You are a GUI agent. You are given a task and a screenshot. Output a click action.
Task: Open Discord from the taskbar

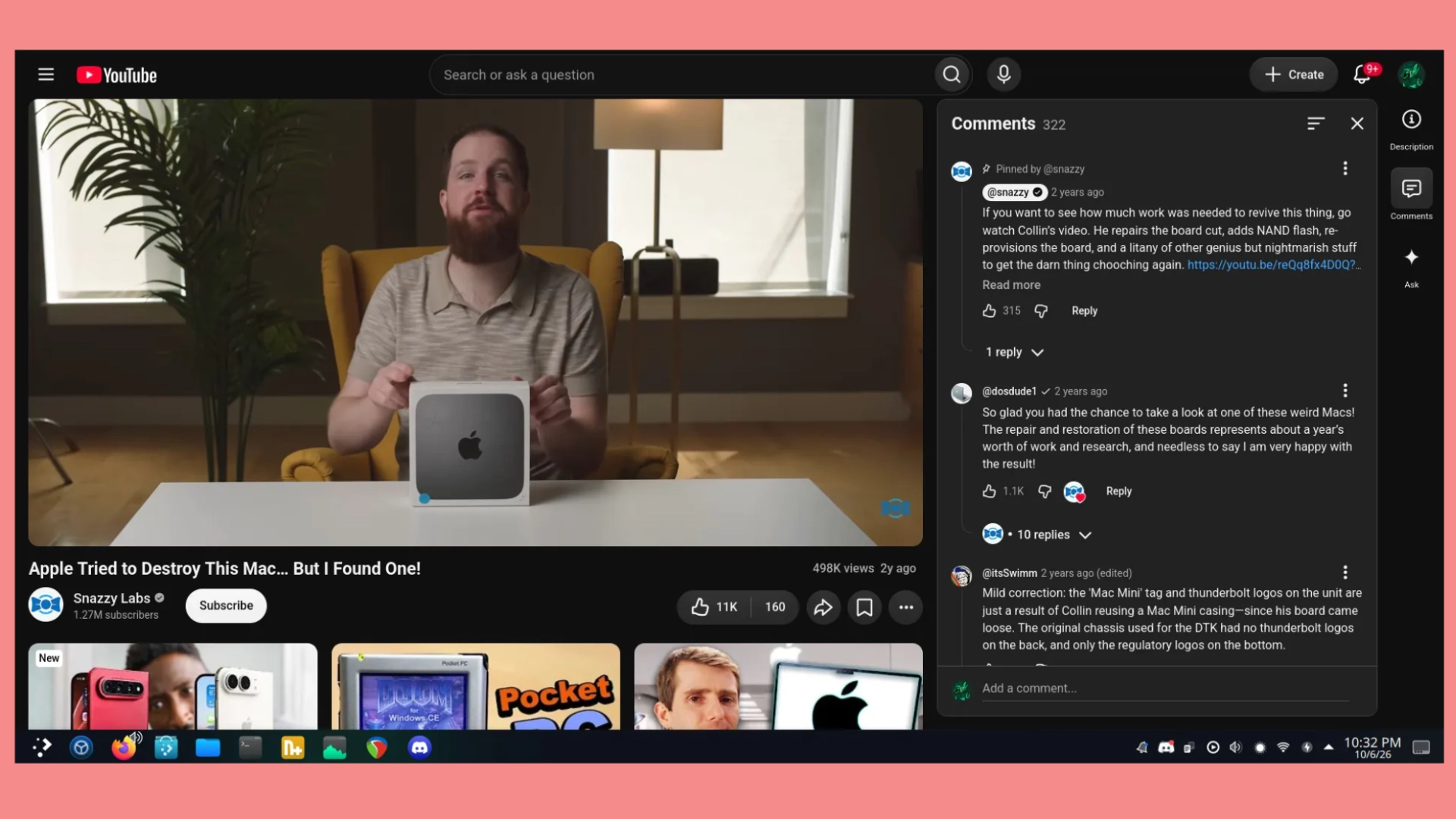click(419, 748)
